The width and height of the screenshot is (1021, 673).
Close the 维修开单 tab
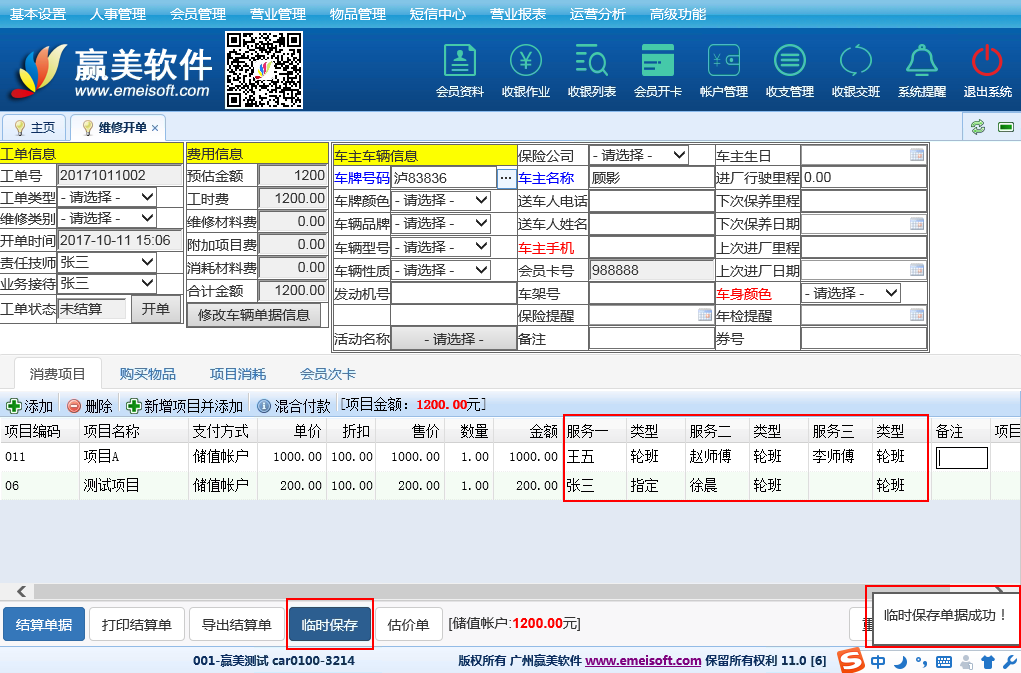(x=155, y=128)
